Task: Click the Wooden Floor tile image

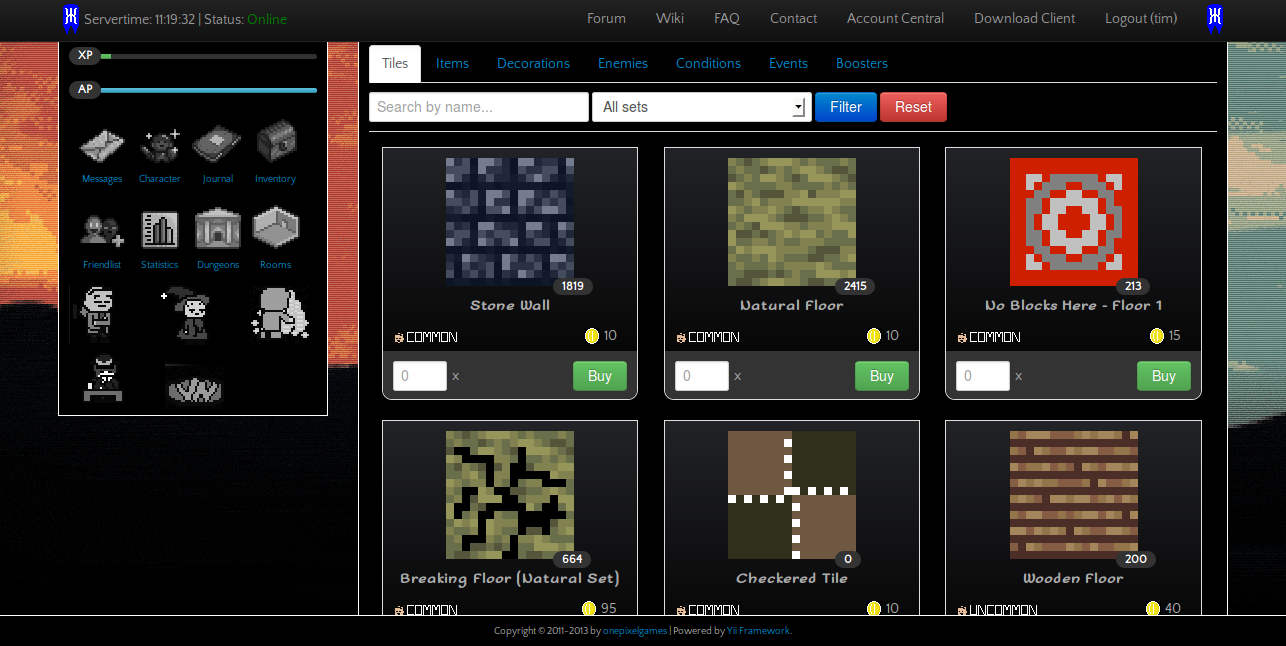Action: click(x=1074, y=495)
